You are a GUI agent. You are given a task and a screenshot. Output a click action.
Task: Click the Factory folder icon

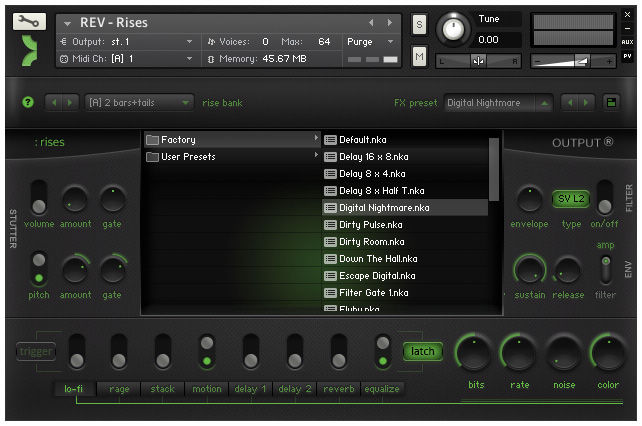pyautogui.click(x=152, y=140)
